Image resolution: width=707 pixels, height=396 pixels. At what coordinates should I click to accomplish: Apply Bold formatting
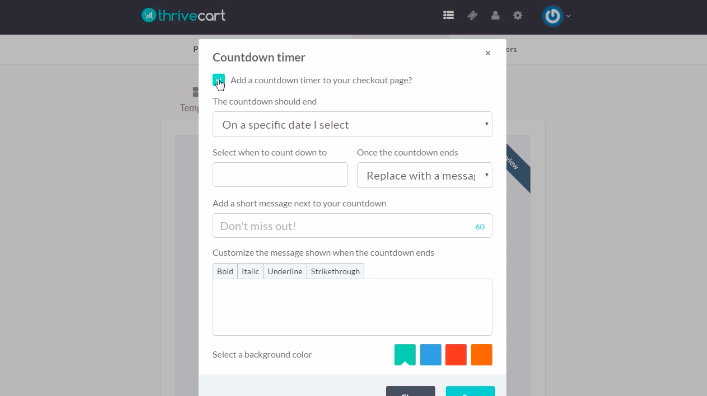pos(225,271)
